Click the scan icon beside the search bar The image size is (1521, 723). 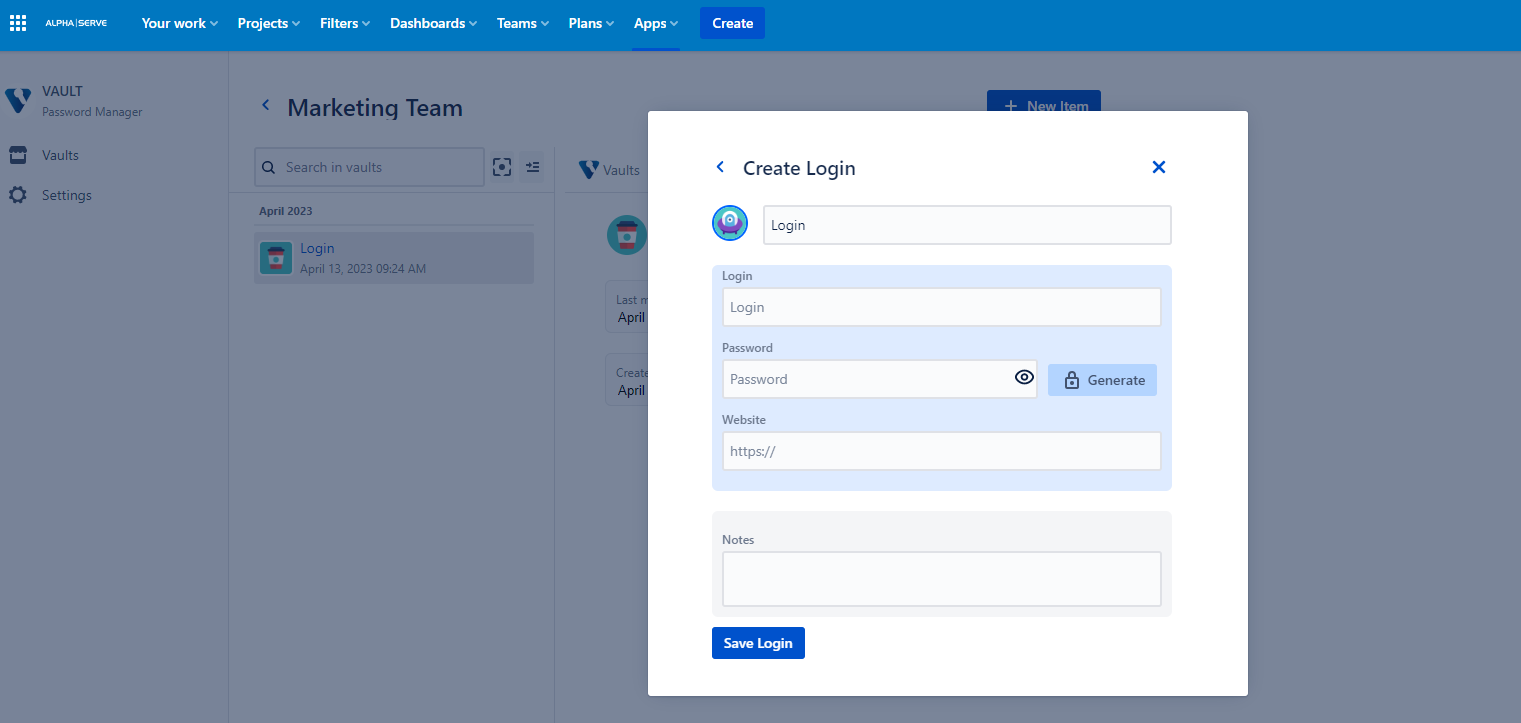(502, 167)
